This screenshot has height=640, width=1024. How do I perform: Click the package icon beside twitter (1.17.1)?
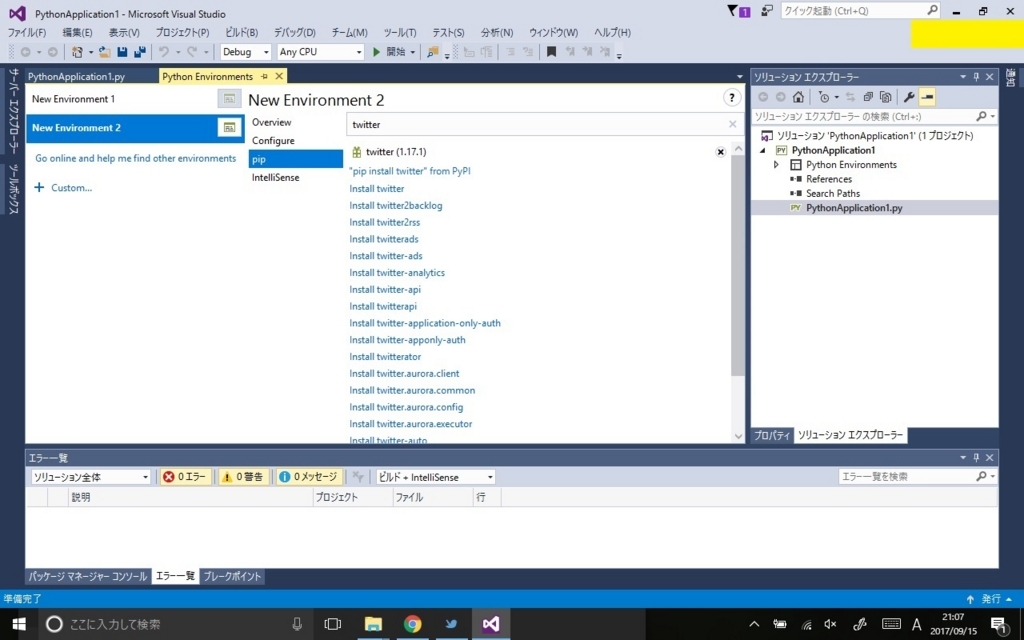click(357, 152)
